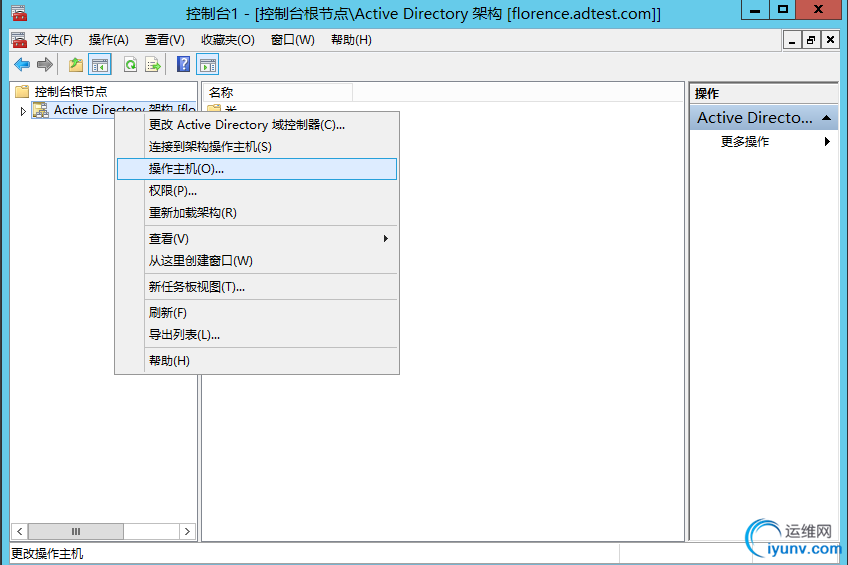This screenshot has width=848, height=565.
Task: Open the 文件(F) menu
Action: coord(54,40)
